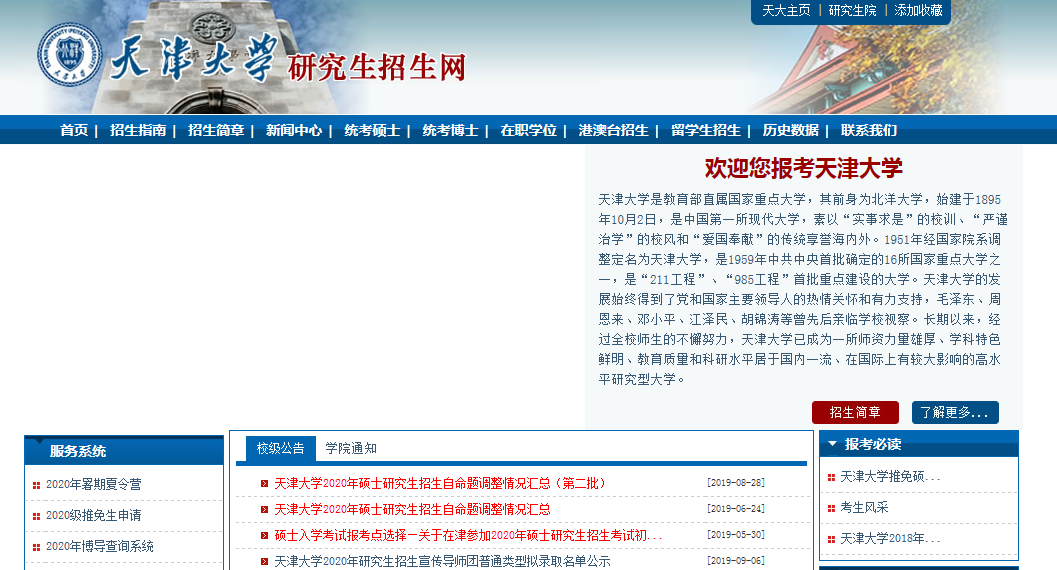Click red bullet icon beside 2020级推免生申请

pyautogui.click(x=36, y=516)
